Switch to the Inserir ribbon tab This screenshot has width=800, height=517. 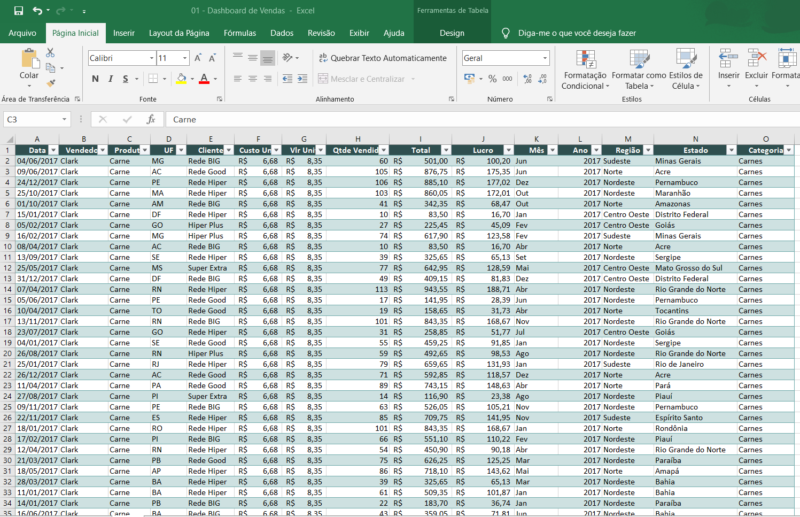coord(124,33)
